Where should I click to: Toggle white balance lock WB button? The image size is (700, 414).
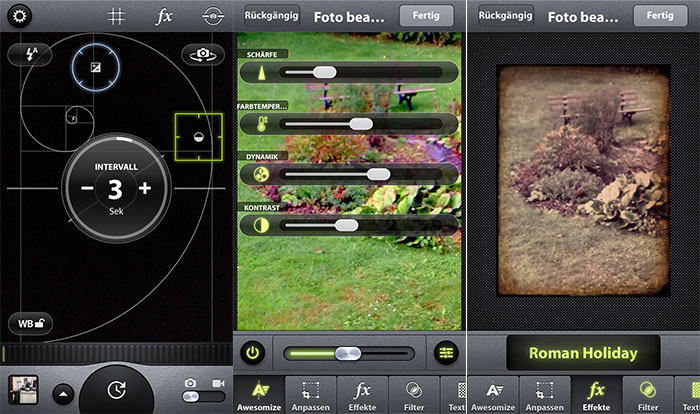tap(30, 323)
